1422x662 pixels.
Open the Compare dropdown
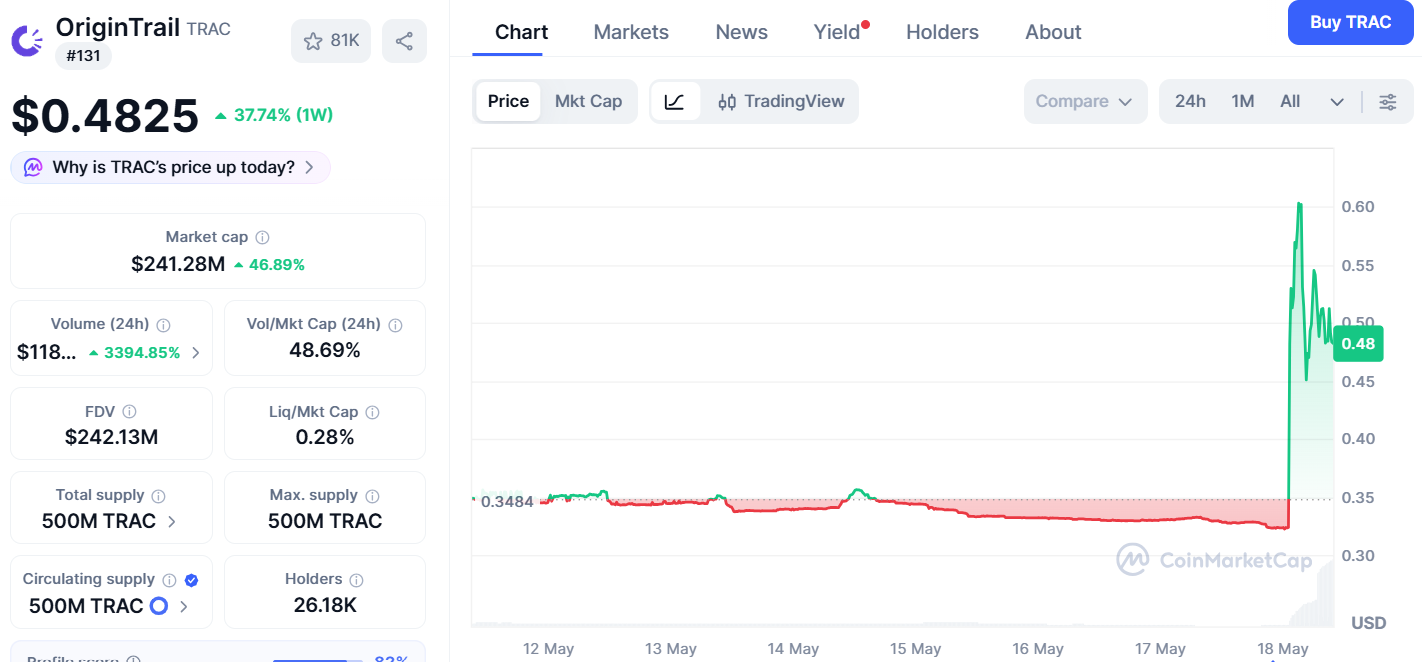pos(1085,101)
